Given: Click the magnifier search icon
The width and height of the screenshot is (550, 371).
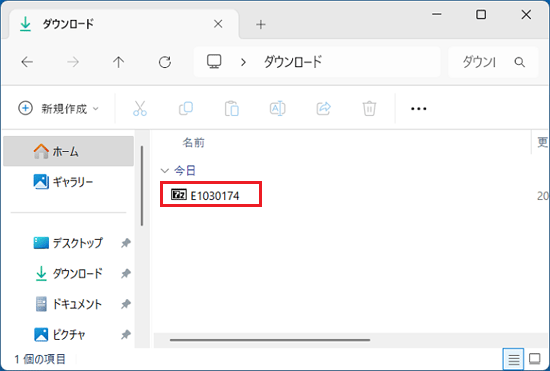Looking at the screenshot, I should coord(519,62).
